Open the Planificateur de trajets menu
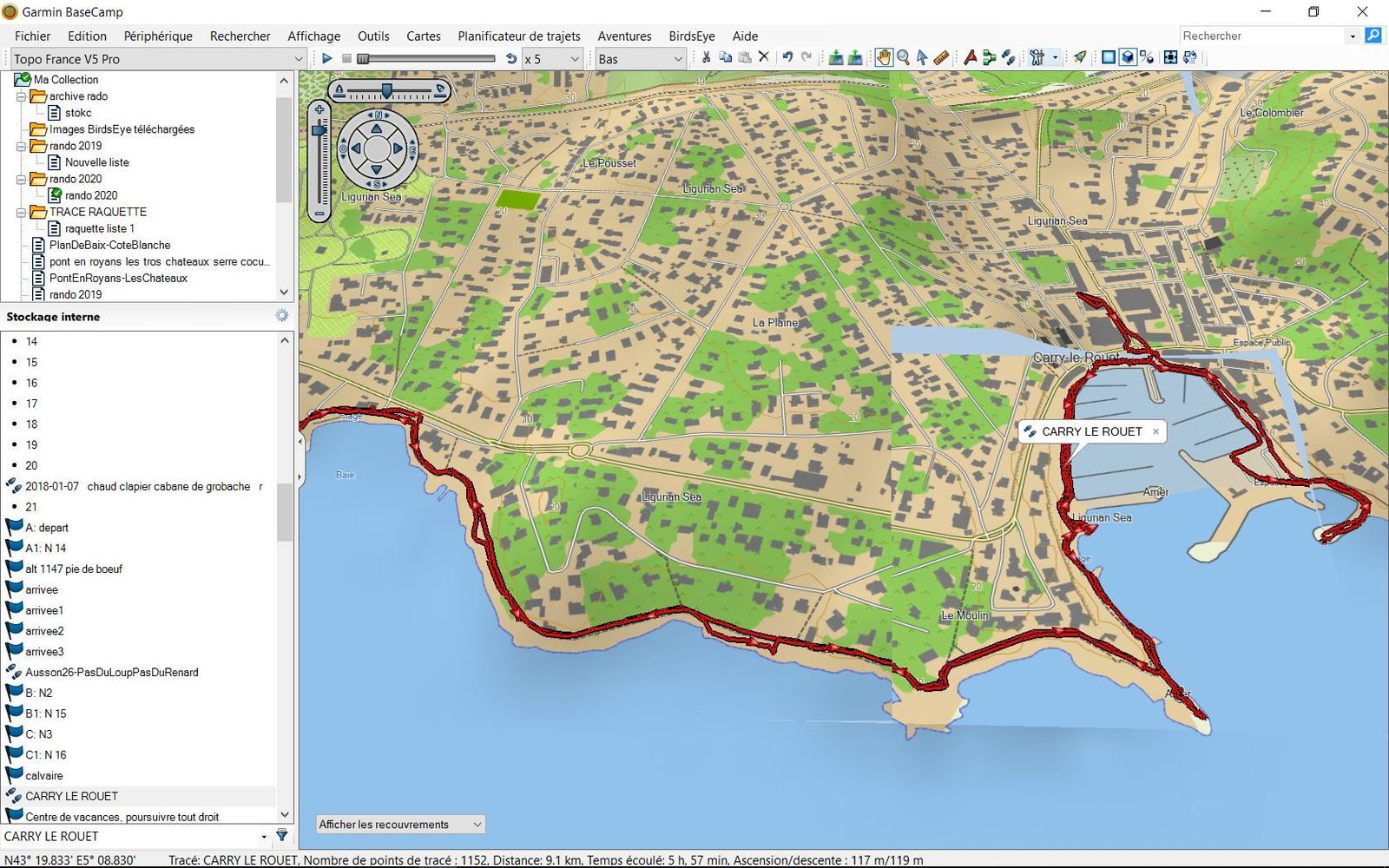The width and height of the screenshot is (1389, 868). pos(519,36)
